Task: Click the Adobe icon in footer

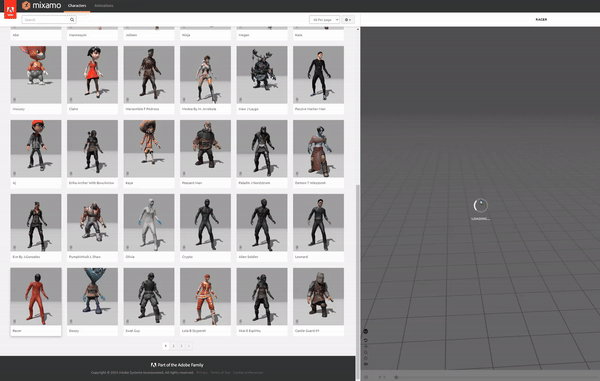Action: pyautogui.click(x=153, y=365)
